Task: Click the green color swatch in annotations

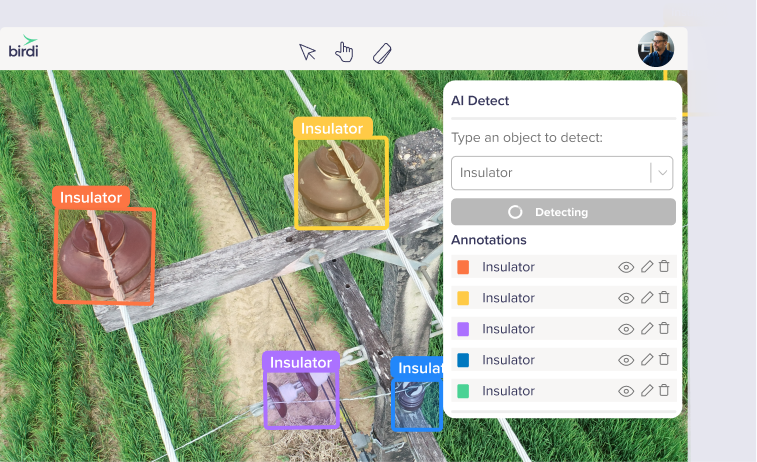Action: pyautogui.click(x=463, y=391)
